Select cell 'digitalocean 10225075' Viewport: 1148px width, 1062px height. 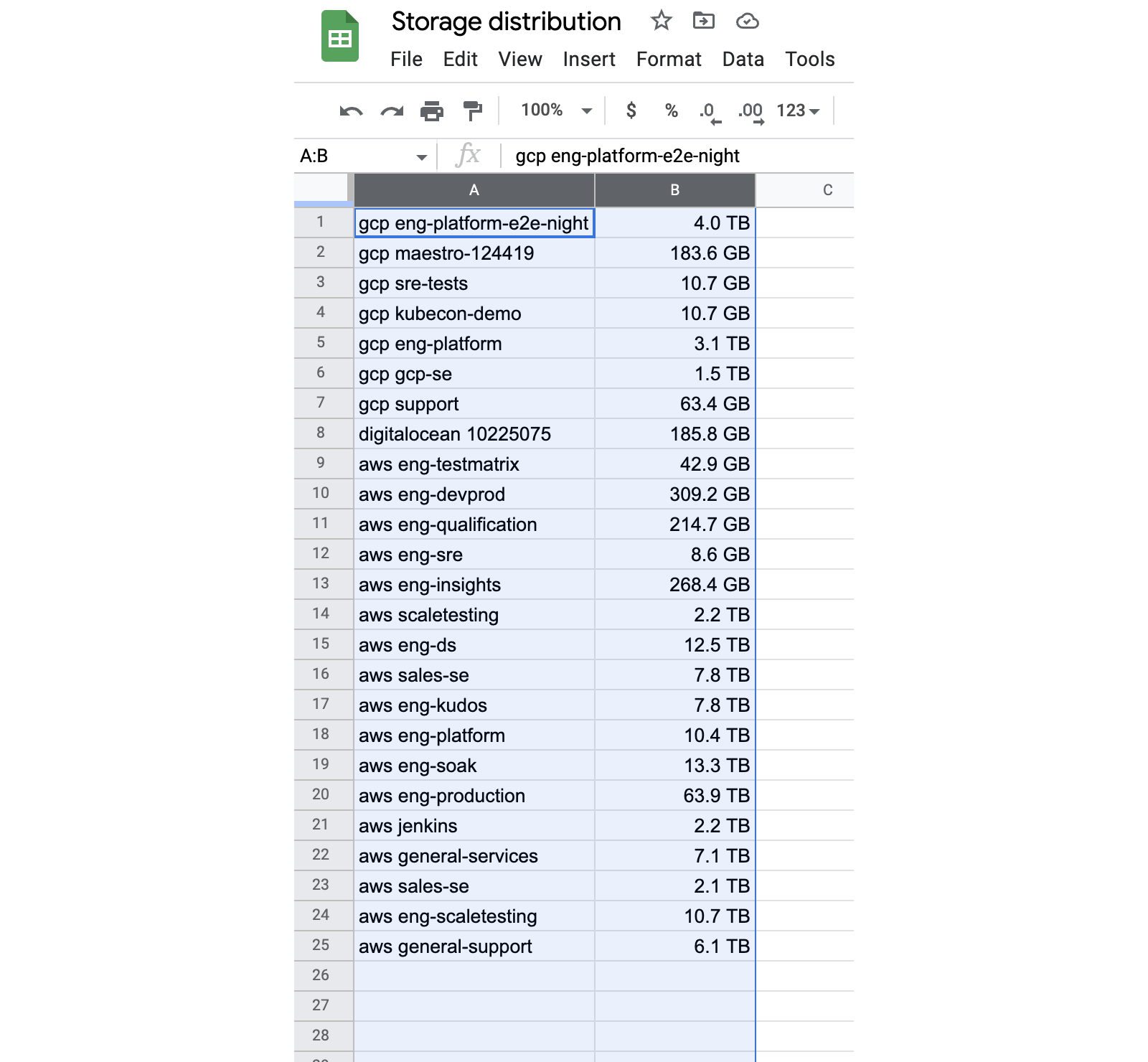click(474, 433)
